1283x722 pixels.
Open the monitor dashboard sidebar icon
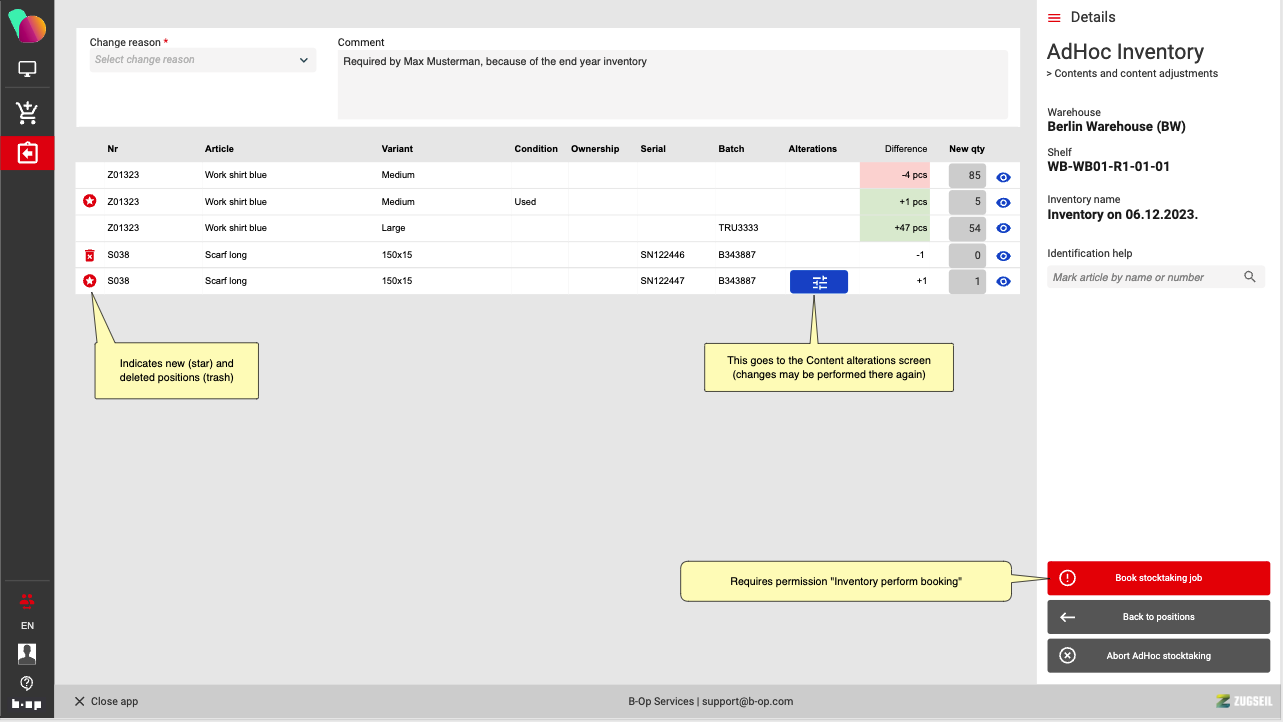tap(27, 70)
